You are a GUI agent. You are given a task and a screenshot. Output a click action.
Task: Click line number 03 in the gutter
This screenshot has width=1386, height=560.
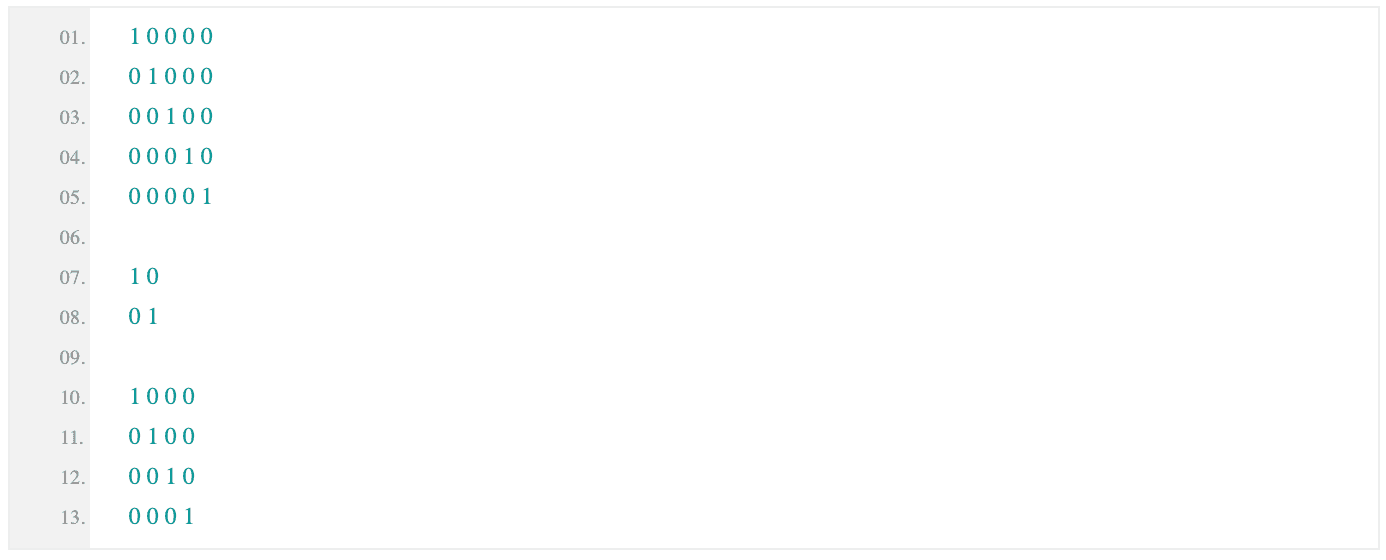[72, 118]
